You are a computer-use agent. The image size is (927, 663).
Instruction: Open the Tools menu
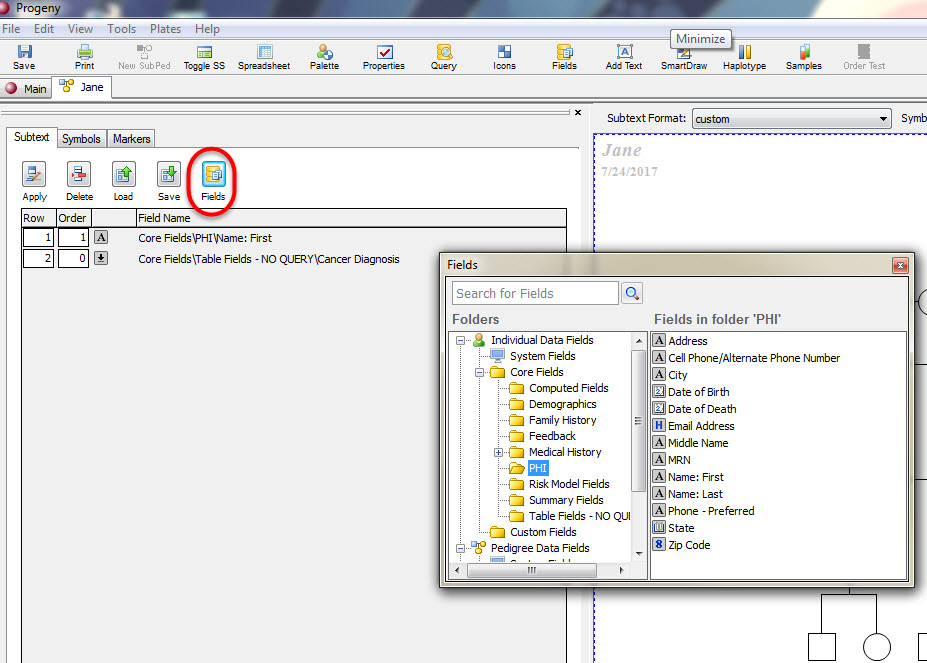[x=121, y=29]
